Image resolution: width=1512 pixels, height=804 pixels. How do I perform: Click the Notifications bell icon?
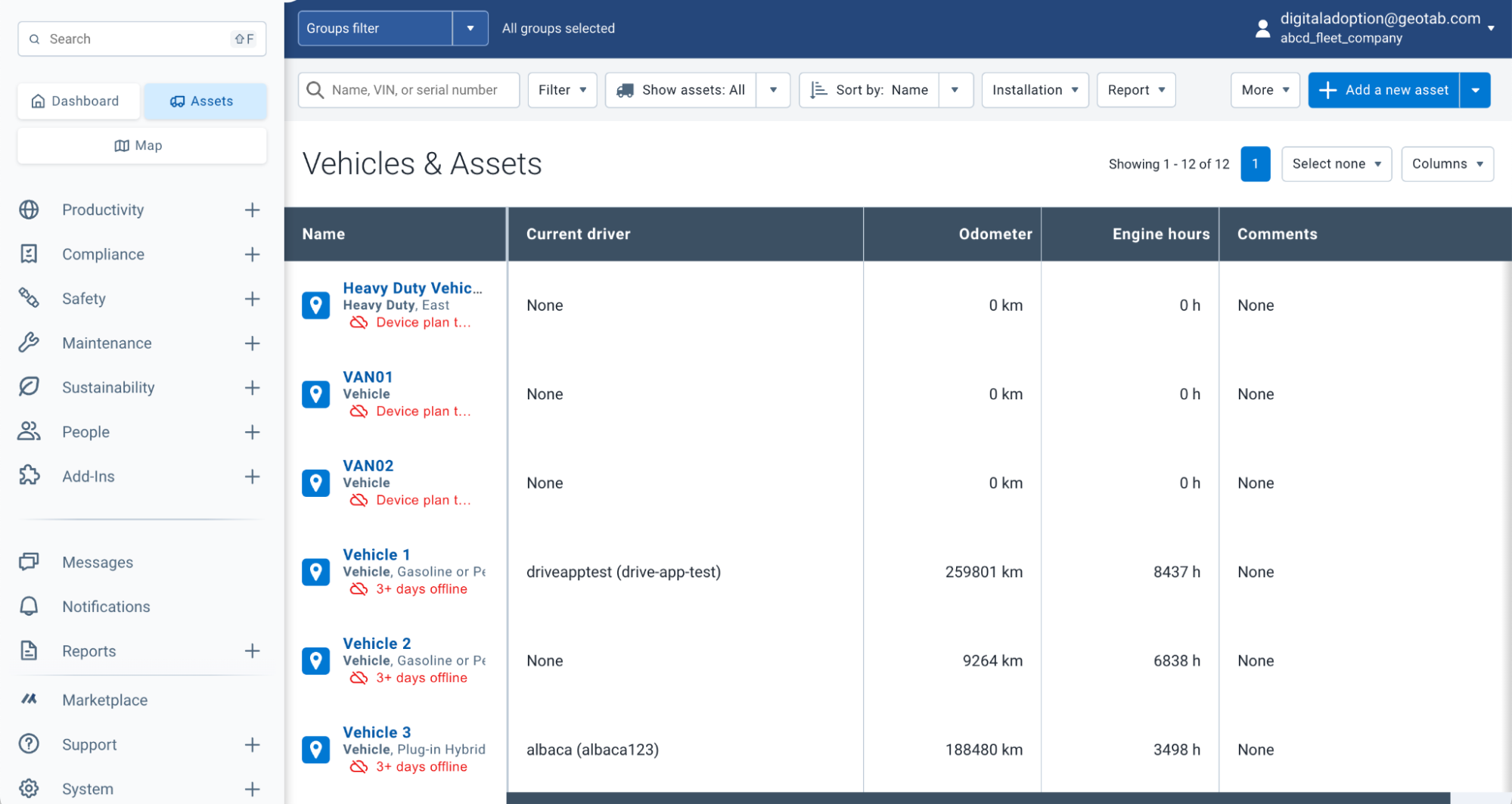click(x=29, y=606)
